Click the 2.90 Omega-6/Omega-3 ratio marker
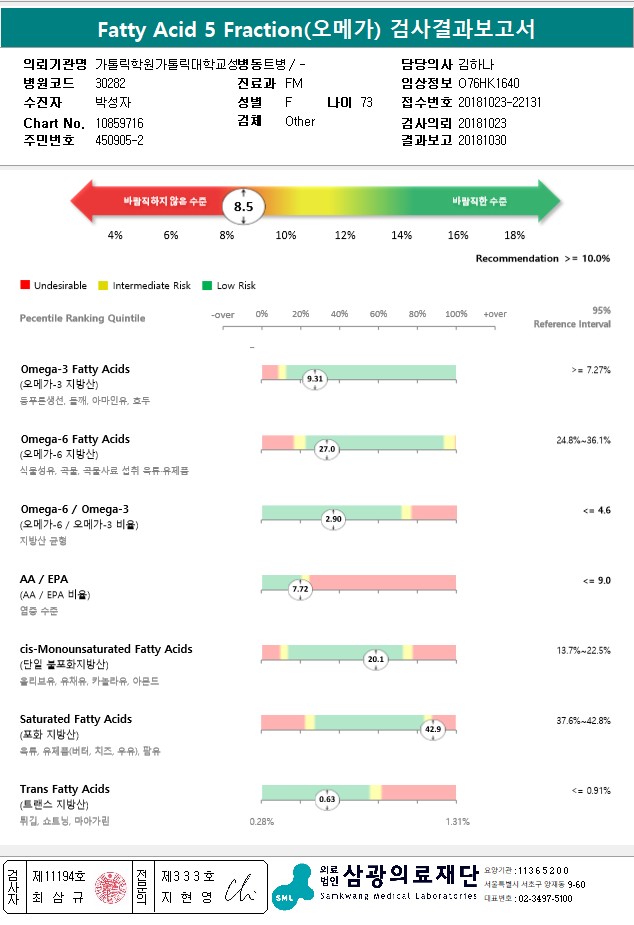The height and width of the screenshot is (925, 634). [333, 519]
